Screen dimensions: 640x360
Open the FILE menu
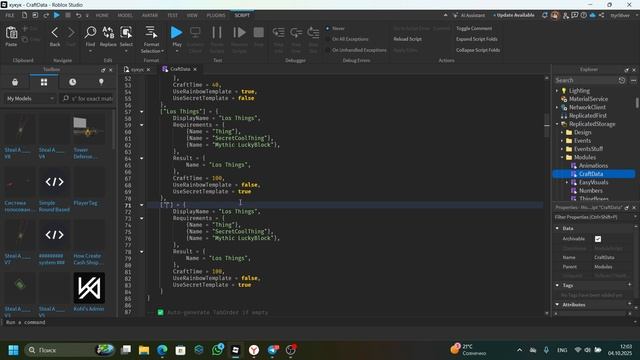tap(10, 15)
